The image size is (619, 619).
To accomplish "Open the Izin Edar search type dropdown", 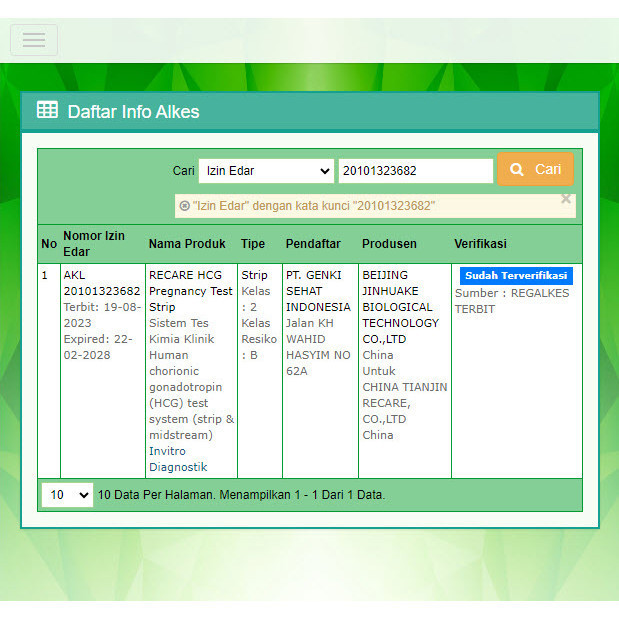I will click(x=266, y=171).
